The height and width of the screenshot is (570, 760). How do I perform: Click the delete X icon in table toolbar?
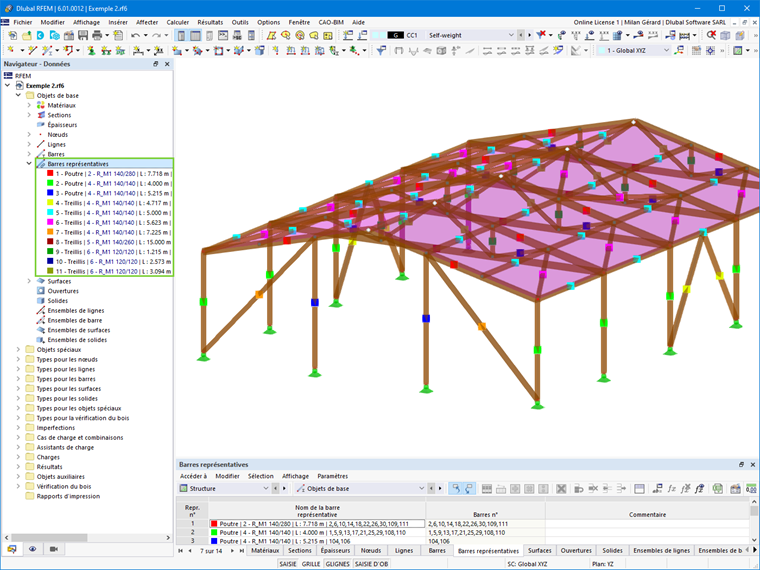(561, 489)
